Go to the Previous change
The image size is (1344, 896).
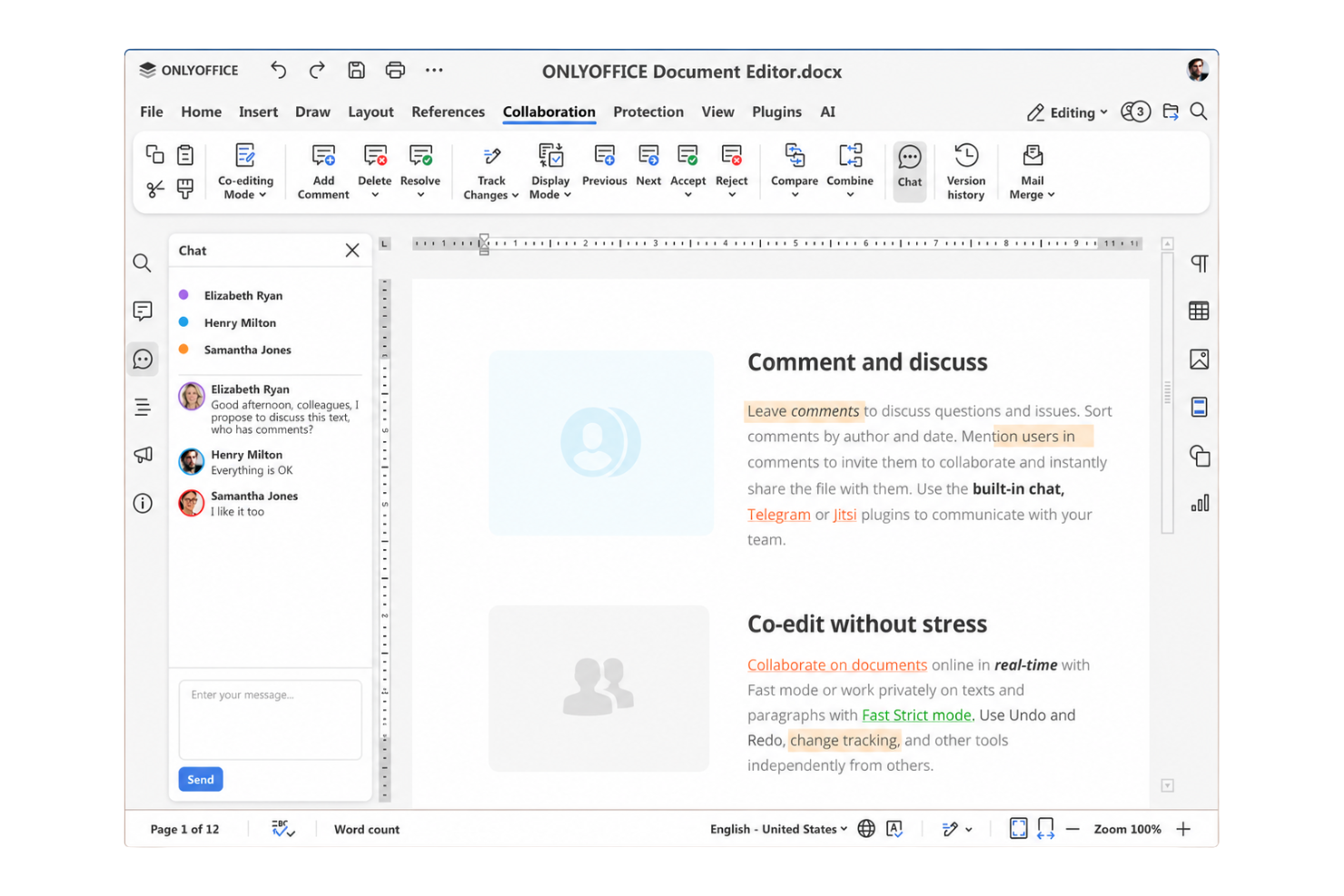coord(605,166)
